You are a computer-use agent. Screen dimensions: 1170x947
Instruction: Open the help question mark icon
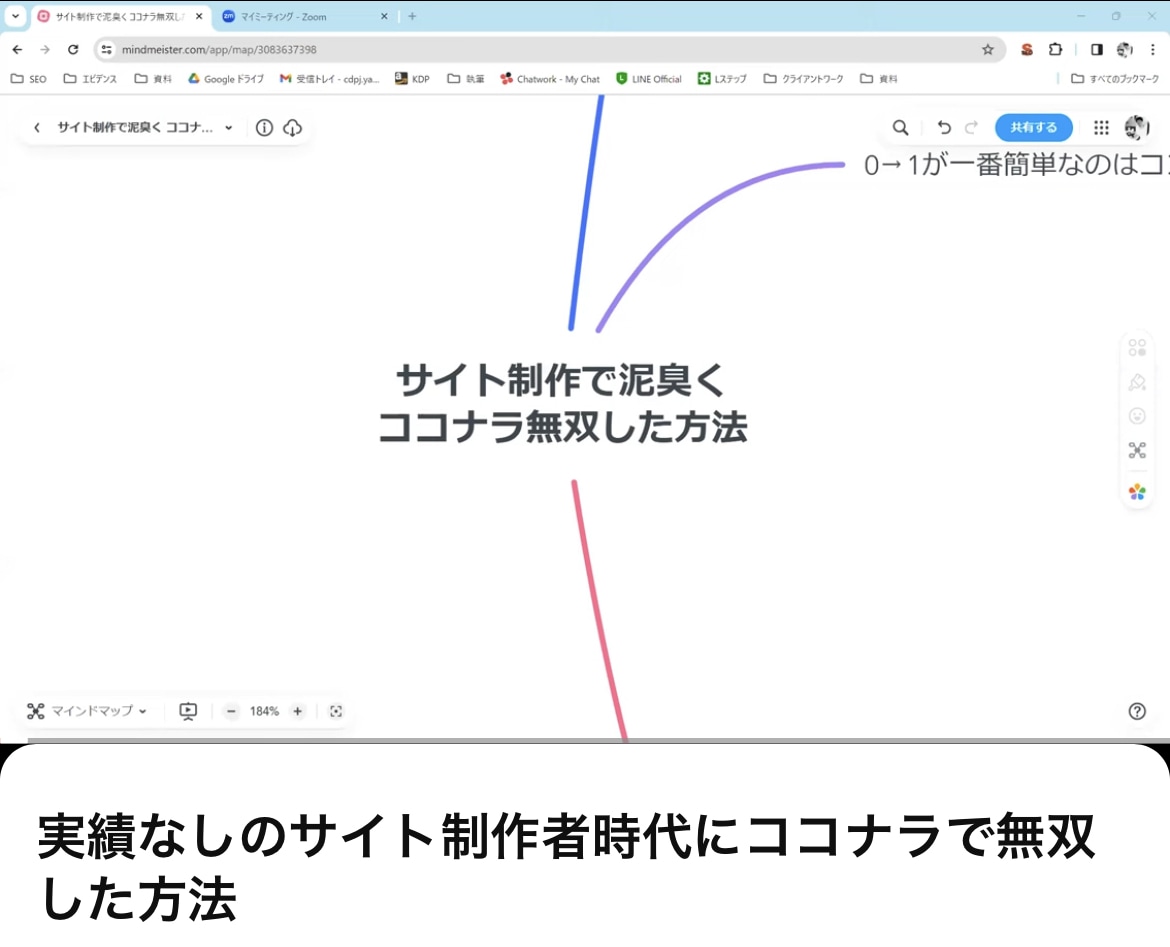click(1137, 711)
